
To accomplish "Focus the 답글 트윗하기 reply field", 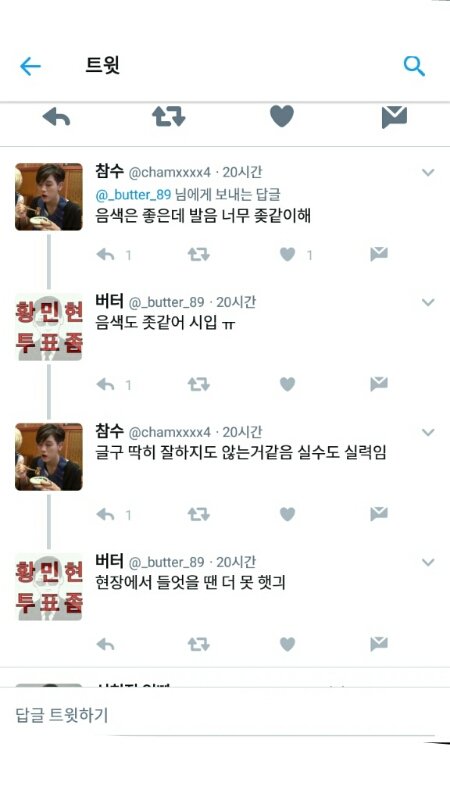I will pyautogui.click(x=225, y=715).
